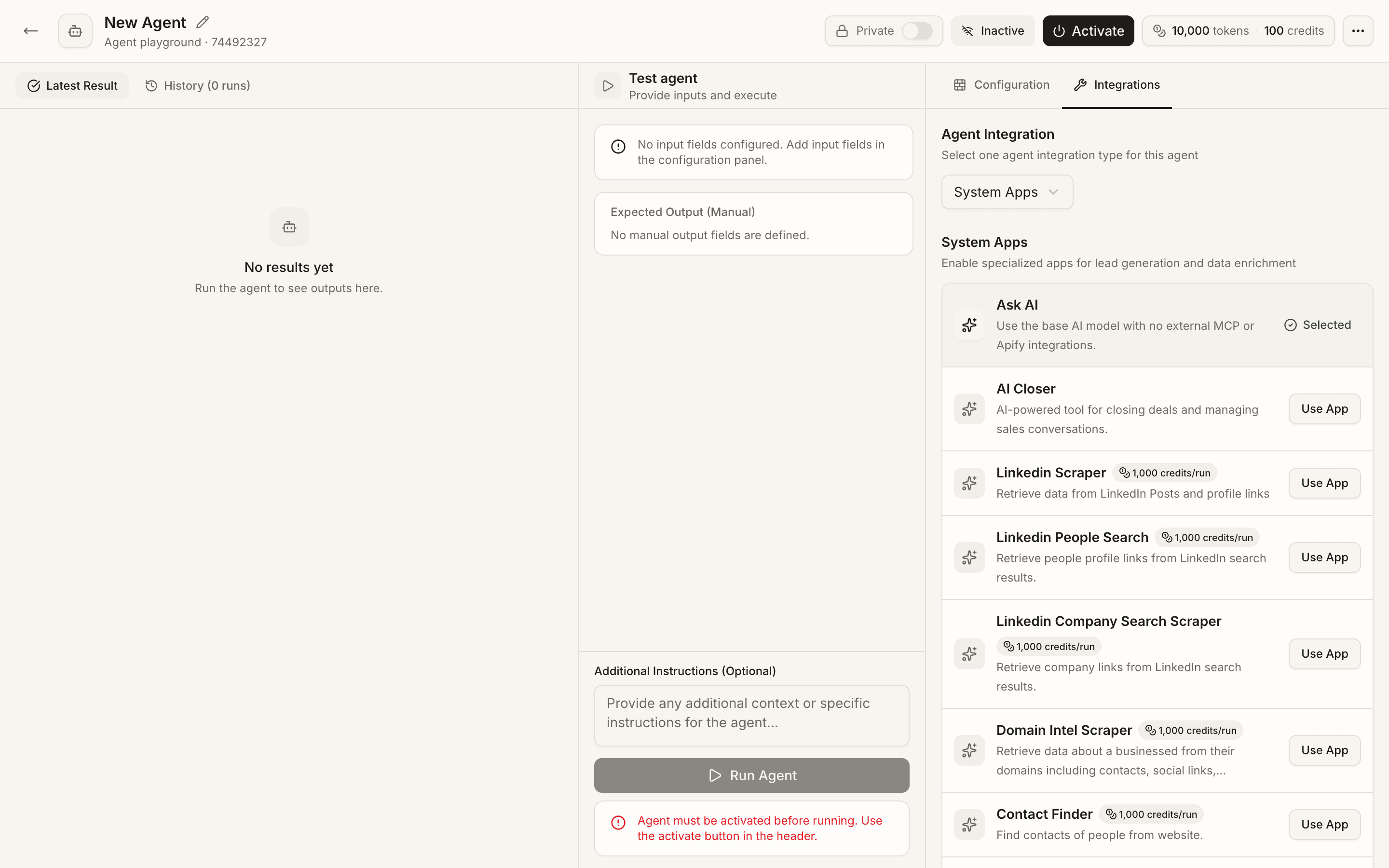Viewport: 1389px width, 868px height.
Task: Click the info icon in the no input fields notice
Action: 618,147
